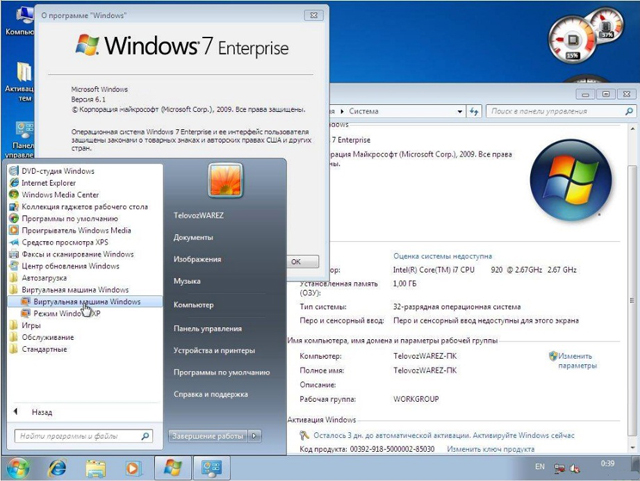Select the Панель управления desktop icon

click(20, 139)
